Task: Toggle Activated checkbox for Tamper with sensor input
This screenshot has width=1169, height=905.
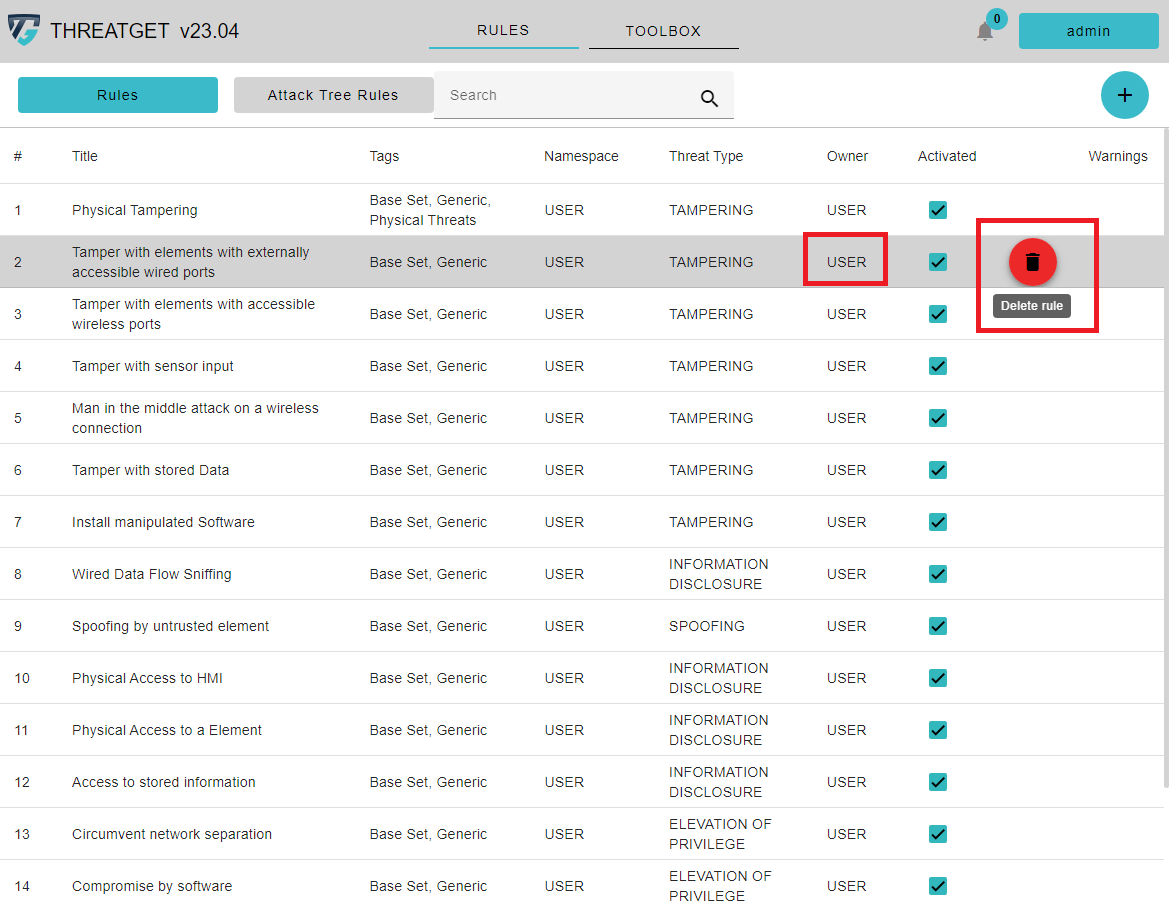Action: pos(937,366)
